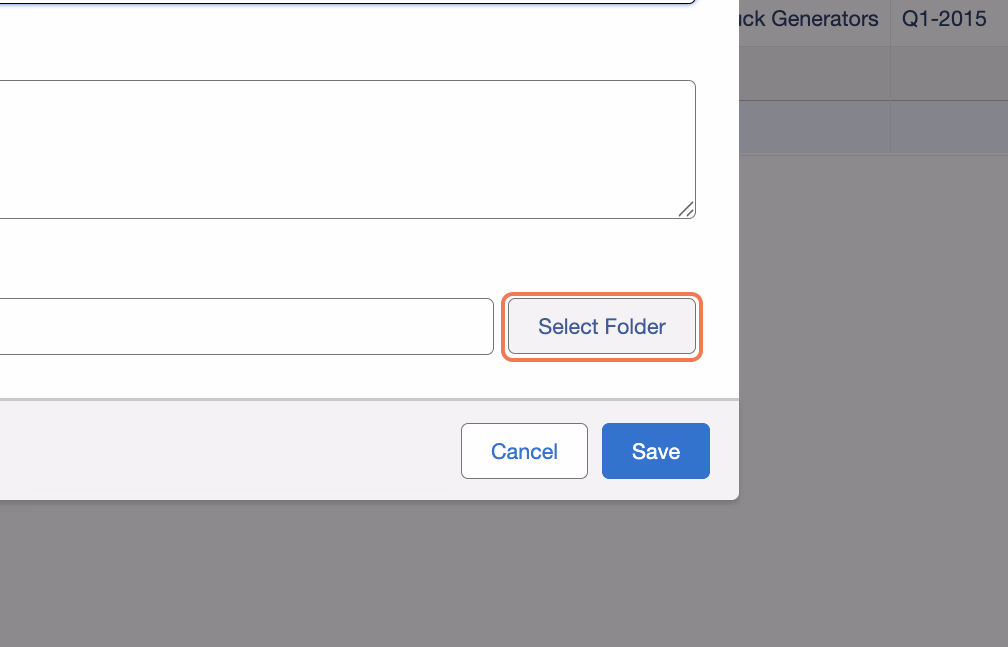Select highlighted row cell under Generators column
The width and height of the screenshot is (1008, 647).
coord(814,127)
